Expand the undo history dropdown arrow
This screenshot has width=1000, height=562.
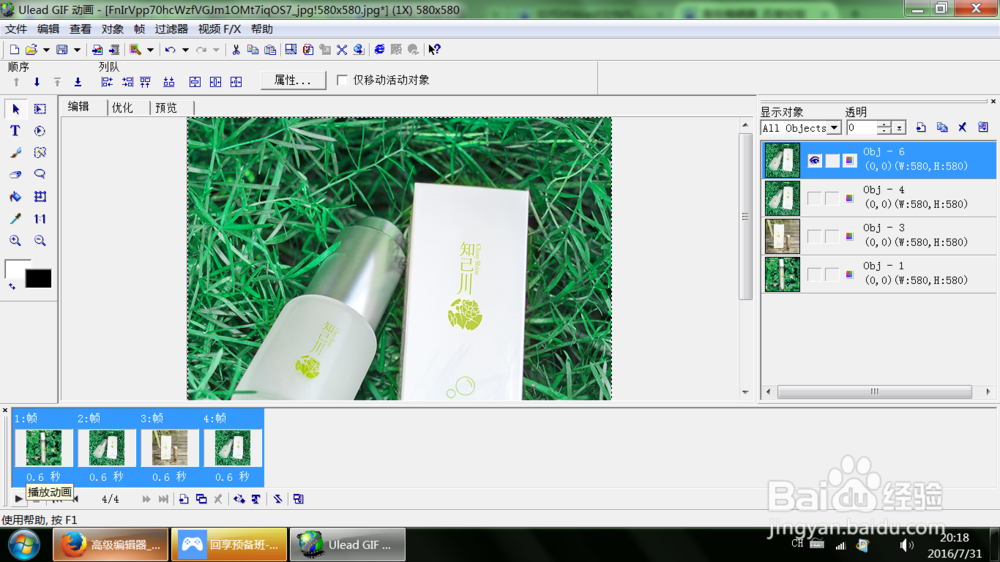tap(186, 49)
